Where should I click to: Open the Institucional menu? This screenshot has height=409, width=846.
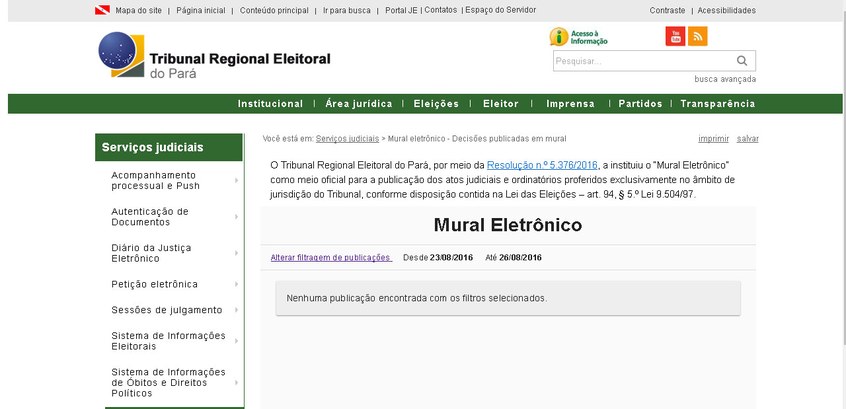click(x=270, y=104)
